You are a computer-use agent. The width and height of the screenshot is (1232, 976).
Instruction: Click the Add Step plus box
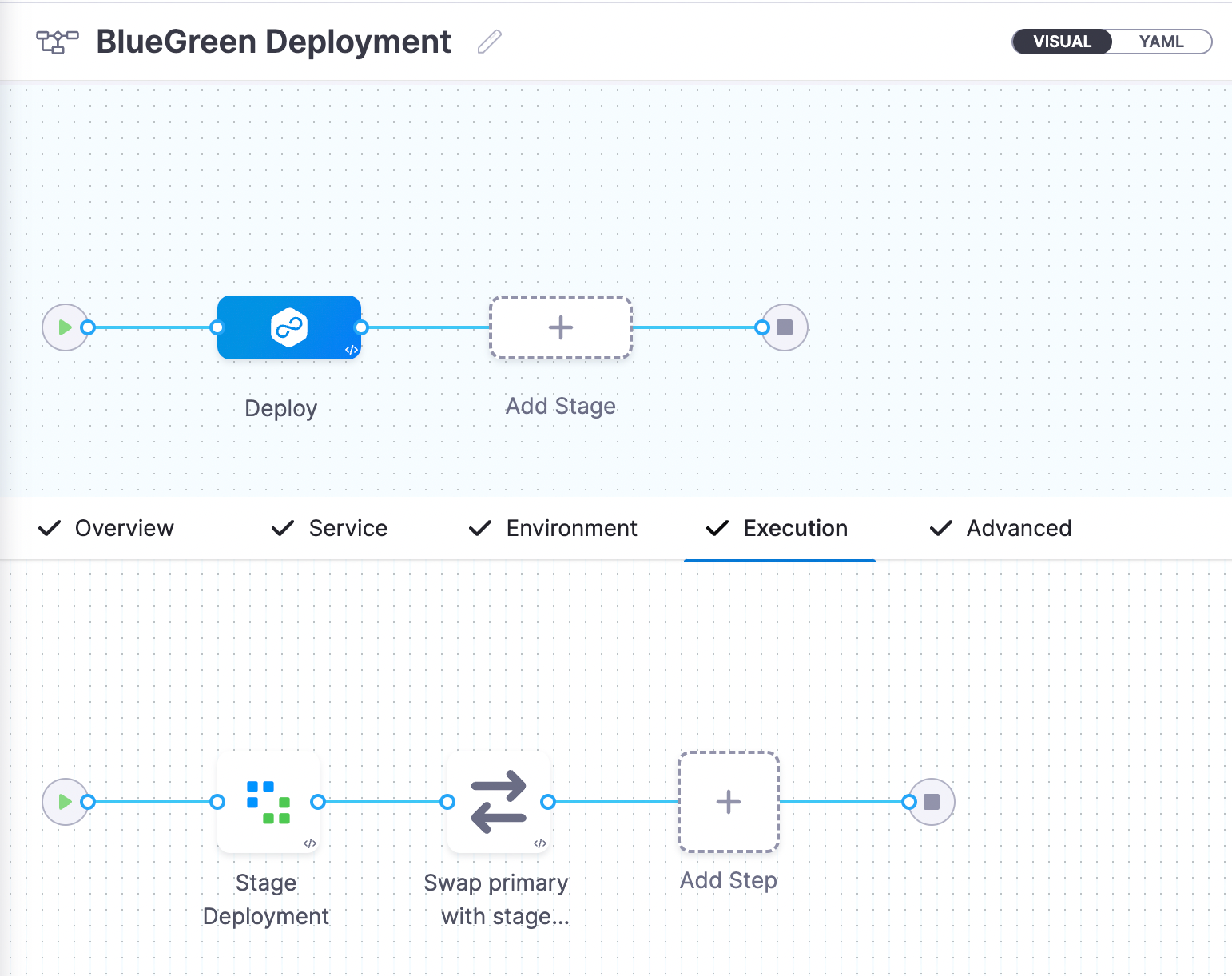pos(729,802)
